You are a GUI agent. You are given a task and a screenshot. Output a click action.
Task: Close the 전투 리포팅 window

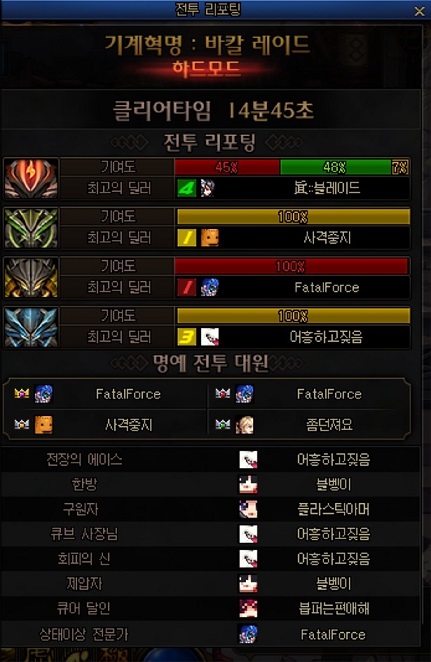[419, 11]
